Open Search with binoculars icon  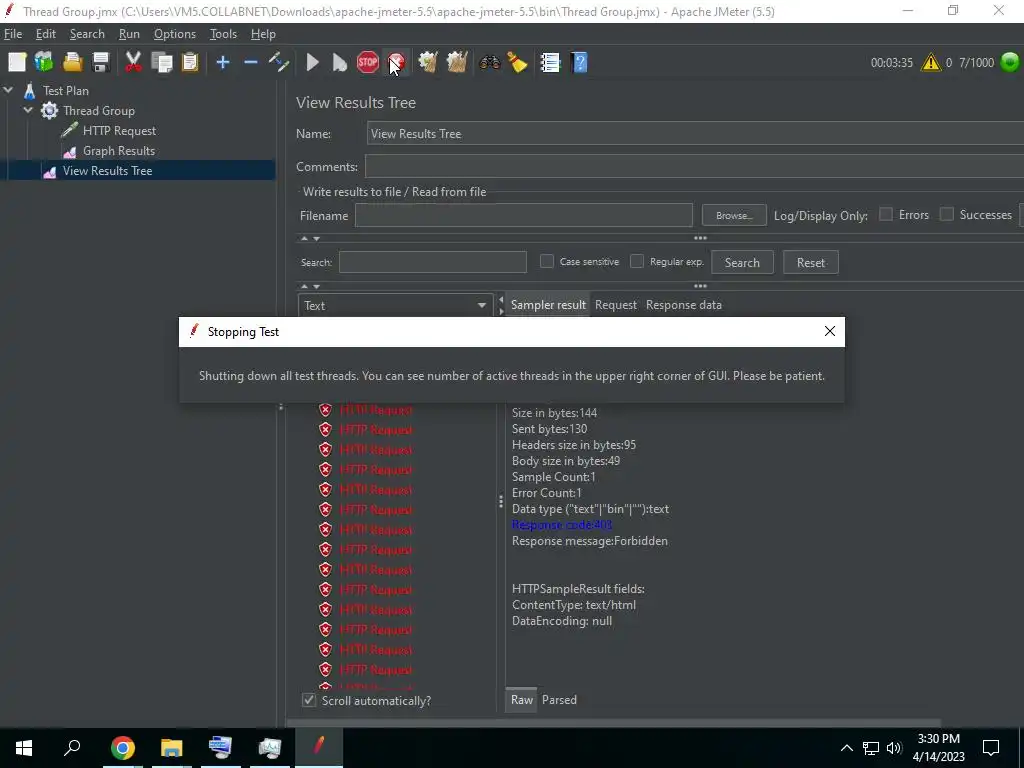coord(489,63)
